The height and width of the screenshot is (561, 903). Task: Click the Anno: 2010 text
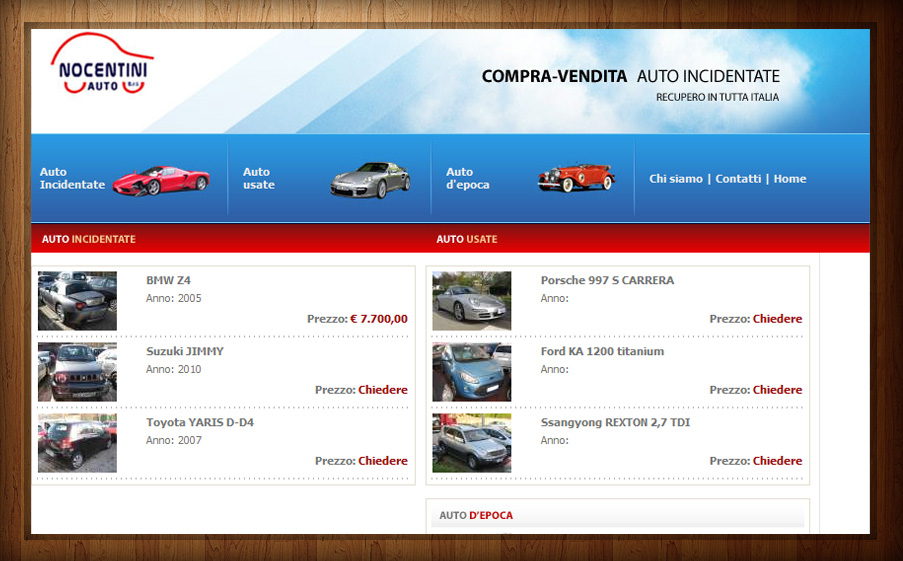(173, 369)
